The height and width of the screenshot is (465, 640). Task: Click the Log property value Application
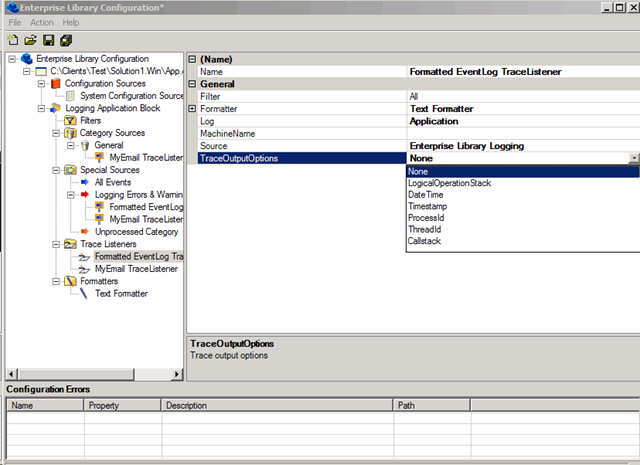(523, 121)
